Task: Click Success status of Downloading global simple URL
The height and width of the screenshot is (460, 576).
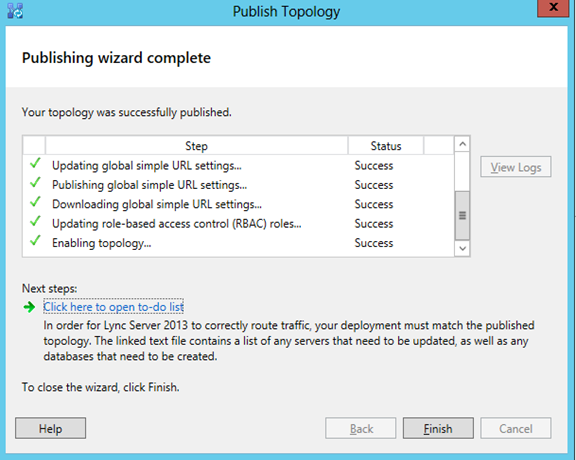Action: (x=374, y=204)
